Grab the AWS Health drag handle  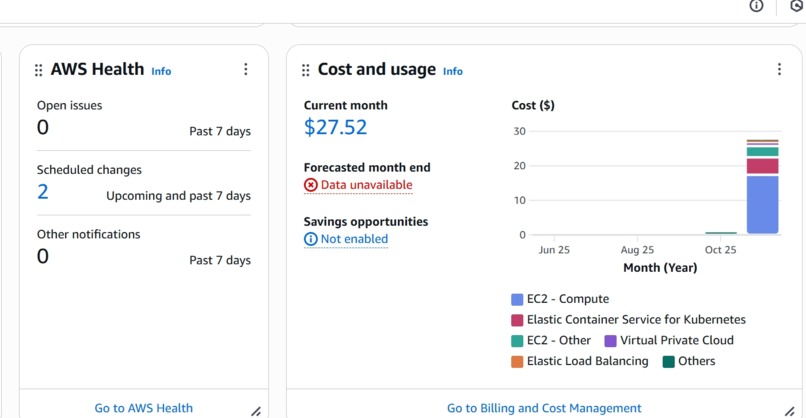pos(39,71)
